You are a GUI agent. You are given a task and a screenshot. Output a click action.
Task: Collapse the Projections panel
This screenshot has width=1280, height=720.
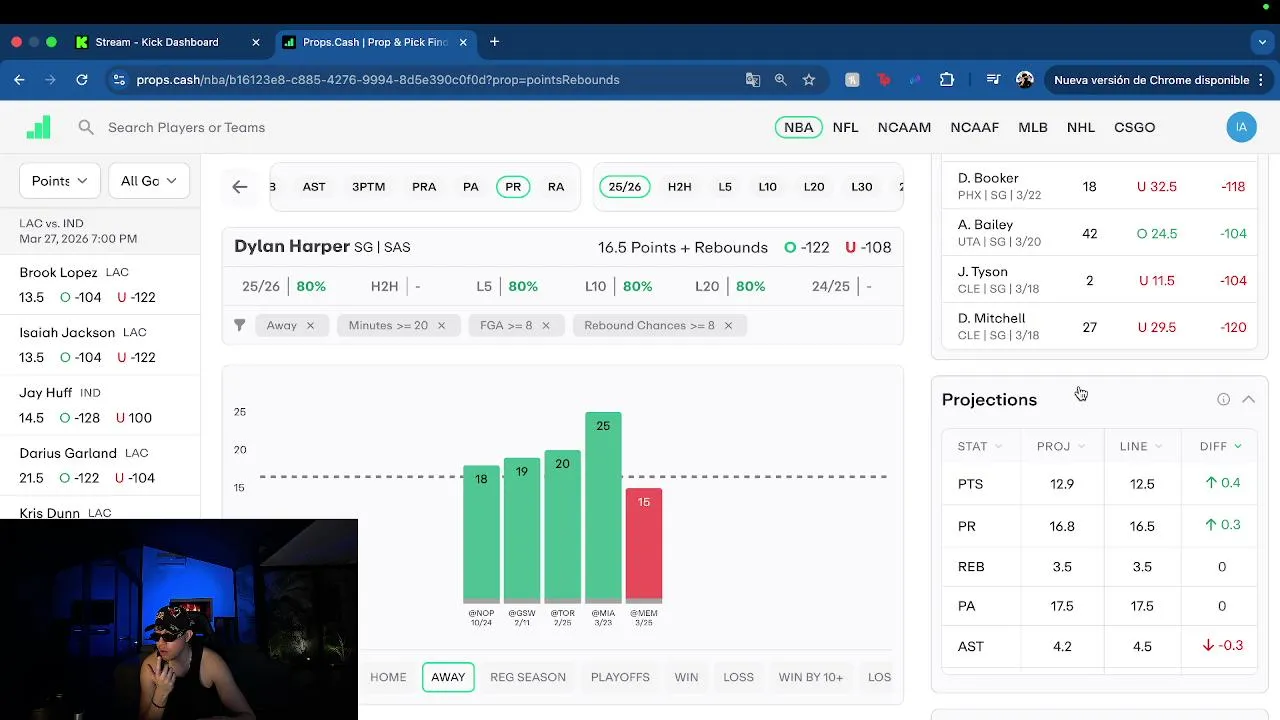coord(1248,399)
